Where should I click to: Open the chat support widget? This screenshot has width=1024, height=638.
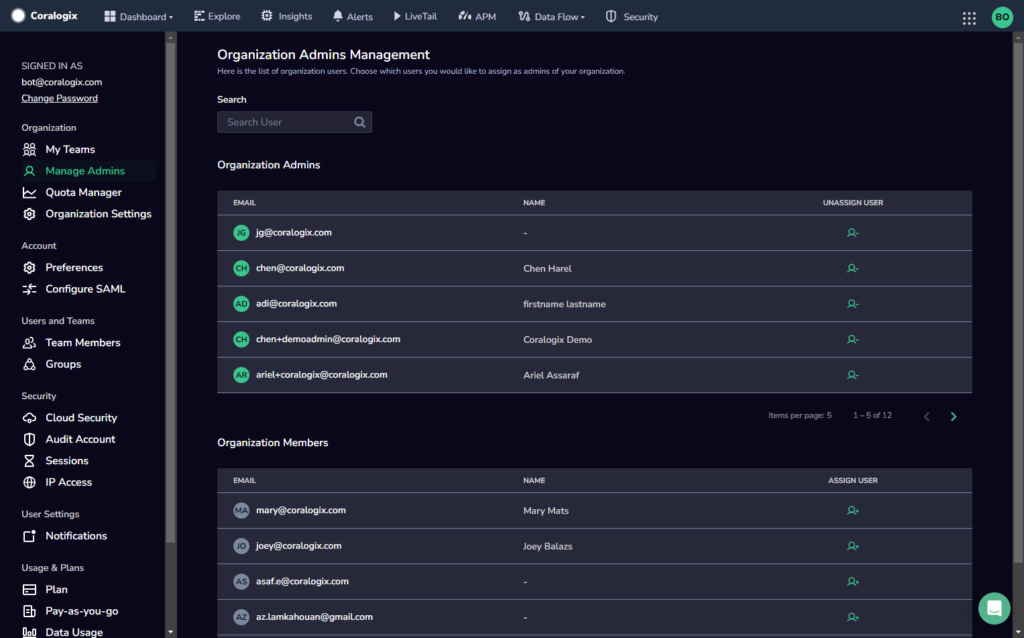(994, 609)
